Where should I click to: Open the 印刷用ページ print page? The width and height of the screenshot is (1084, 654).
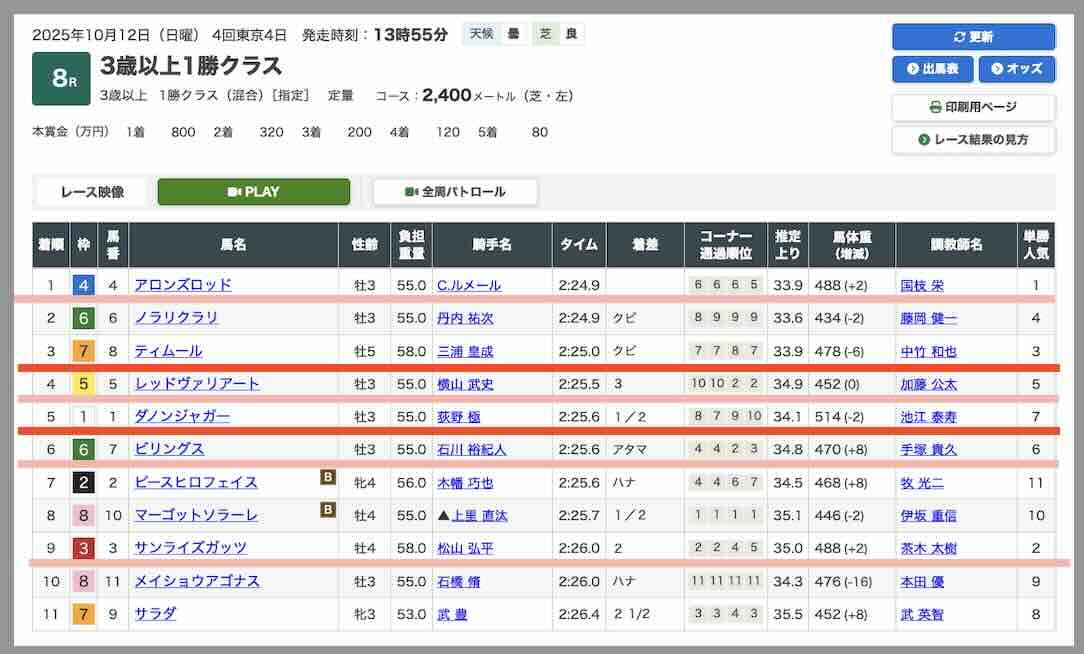tap(973, 107)
